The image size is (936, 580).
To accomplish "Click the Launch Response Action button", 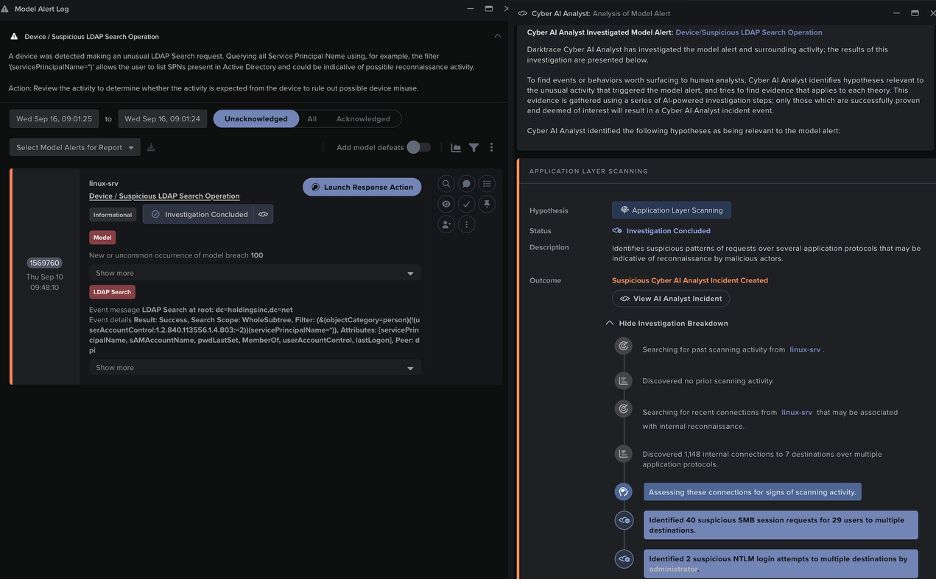I will [362, 187].
